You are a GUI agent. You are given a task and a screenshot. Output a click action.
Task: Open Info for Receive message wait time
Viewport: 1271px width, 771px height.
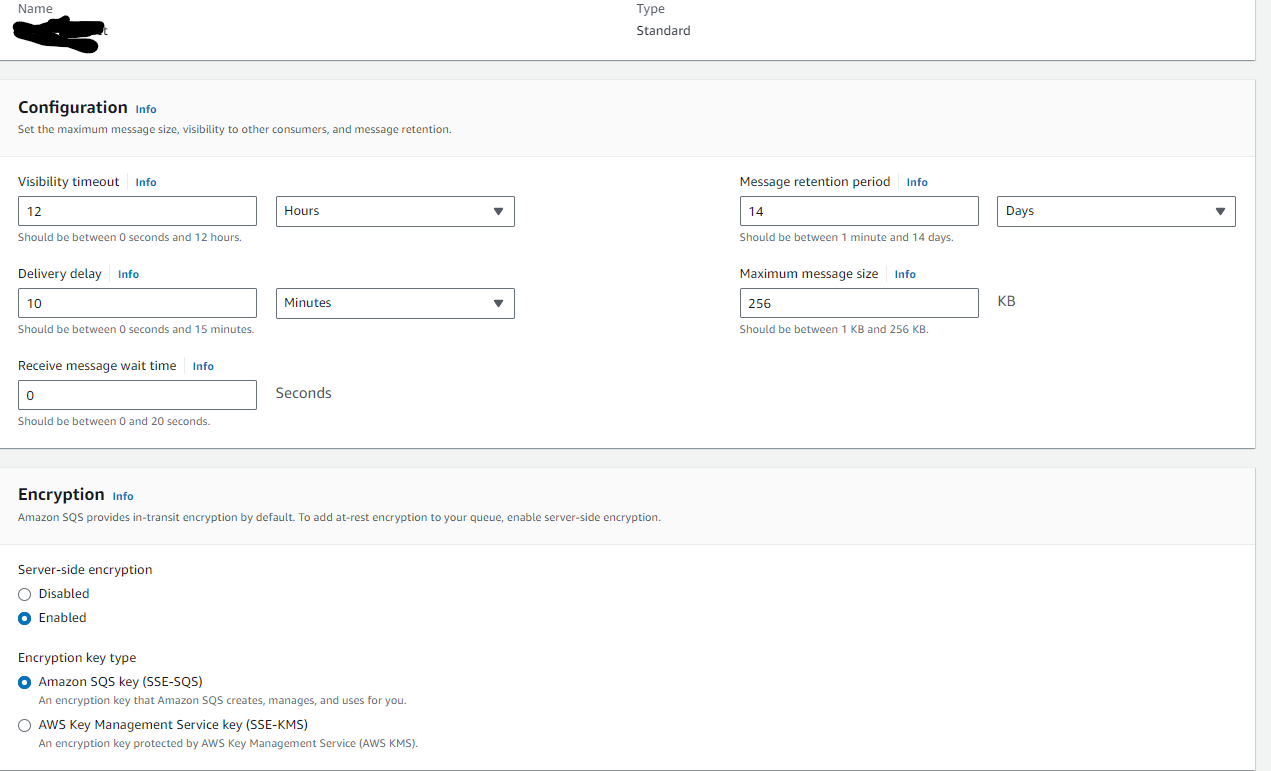pos(203,366)
